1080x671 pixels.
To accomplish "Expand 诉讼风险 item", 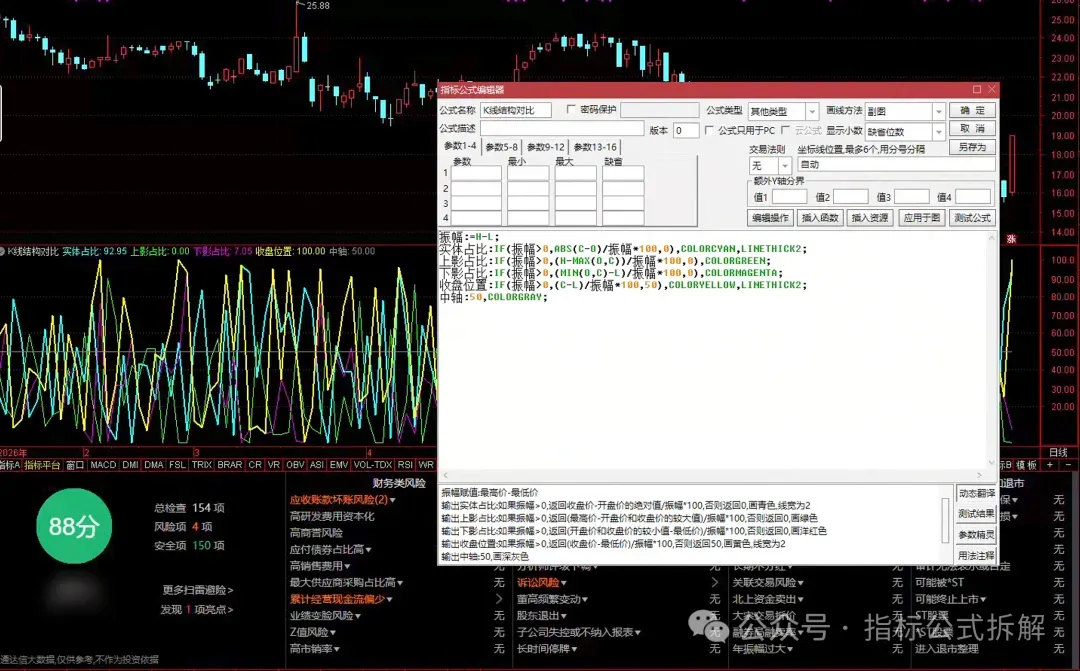I will pos(563,583).
